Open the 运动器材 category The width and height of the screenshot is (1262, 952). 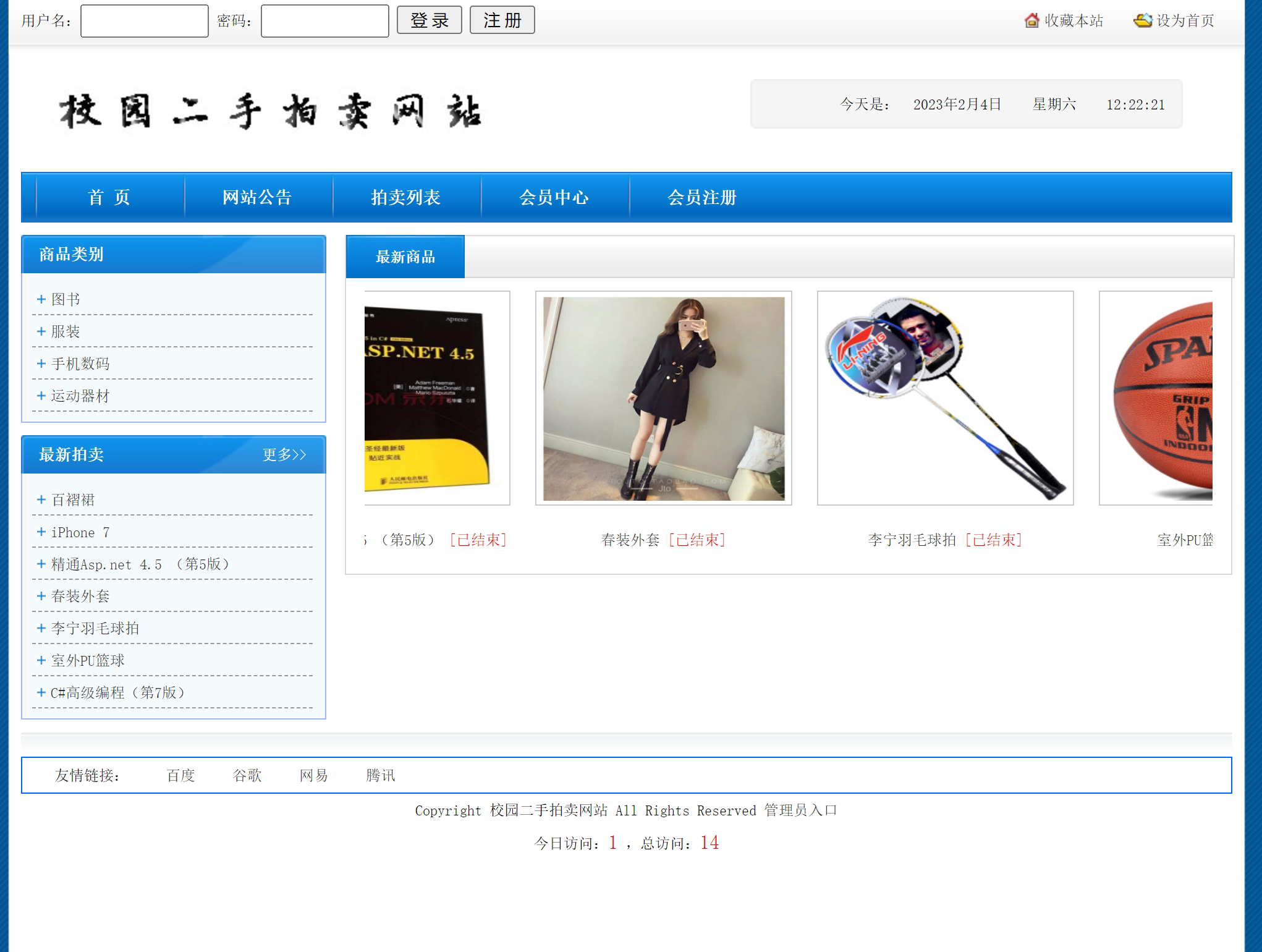click(x=80, y=396)
